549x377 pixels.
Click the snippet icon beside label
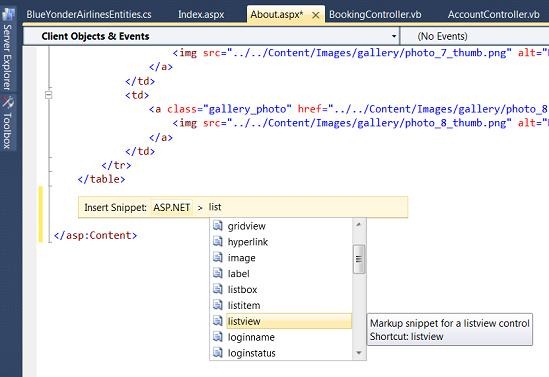(x=218, y=273)
